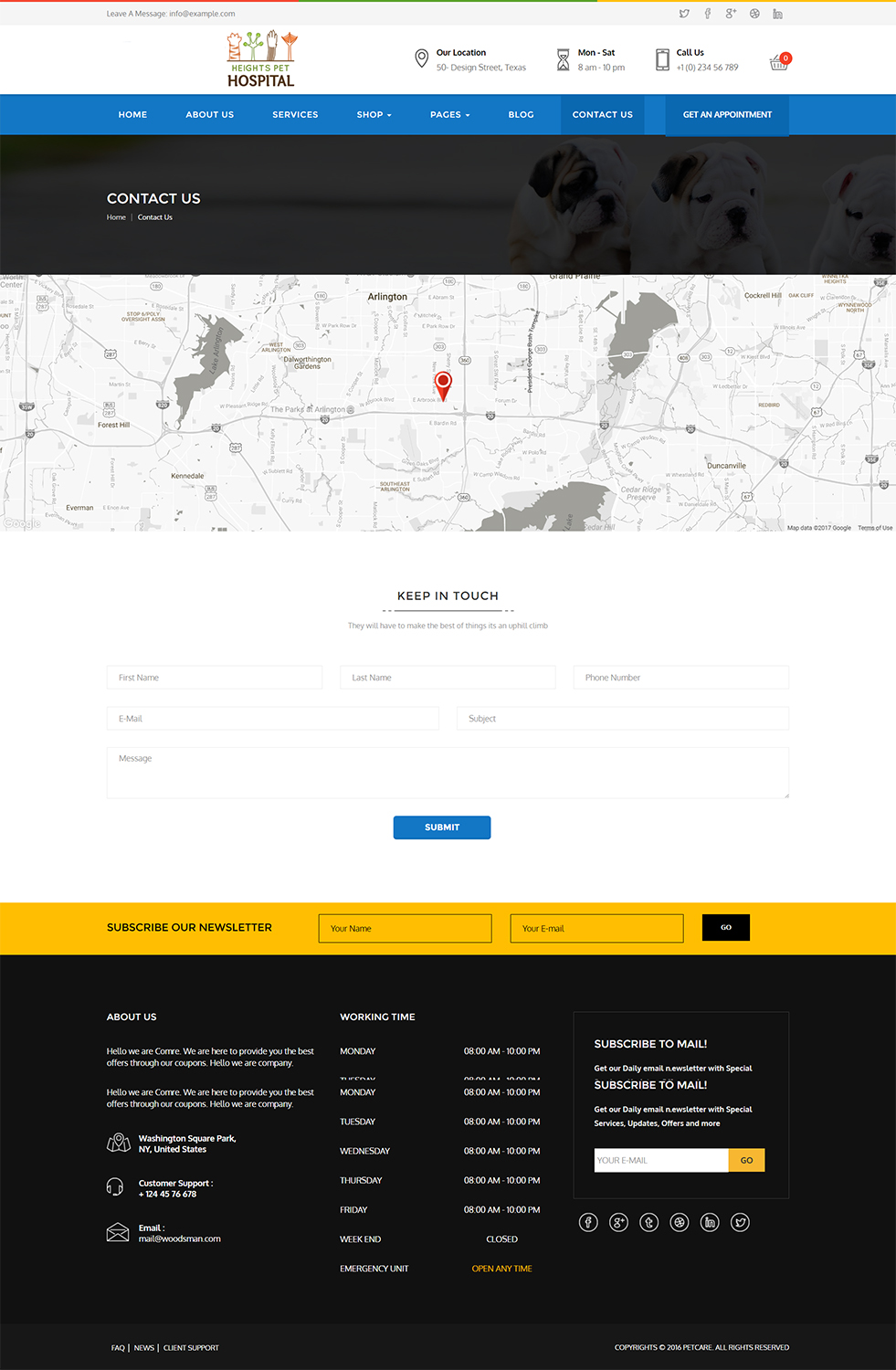The image size is (896, 1370).
Task: Click the Tumblr icon in footer
Action: (648, 1221)
